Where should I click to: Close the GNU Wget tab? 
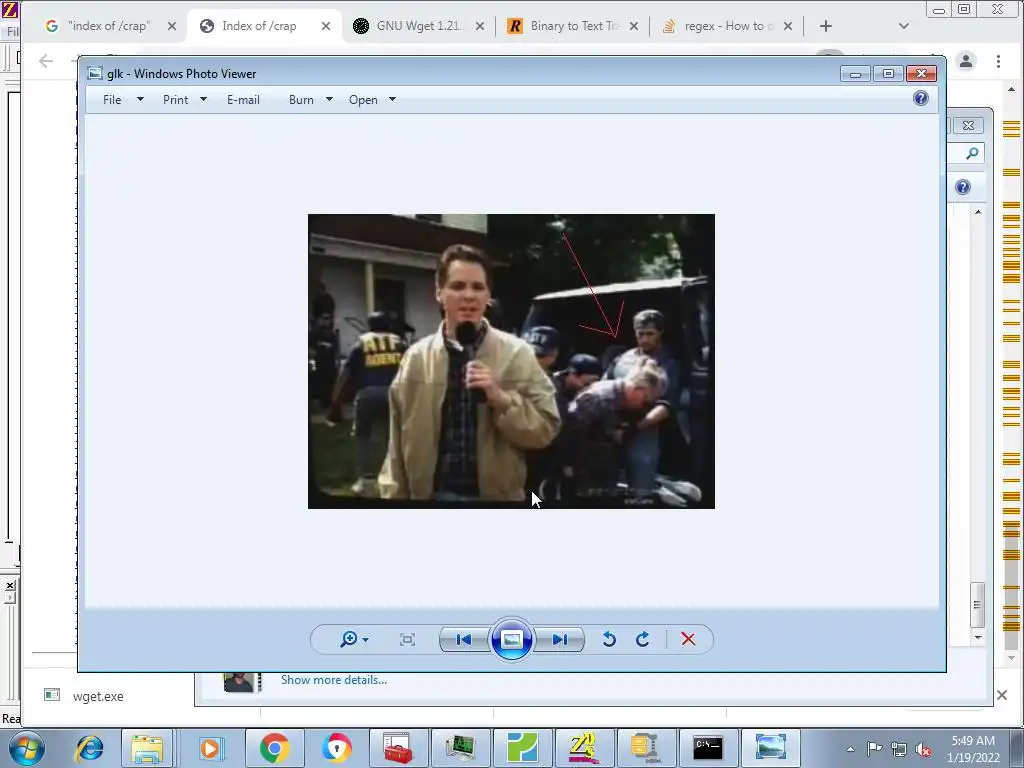[x=480, y=26]
